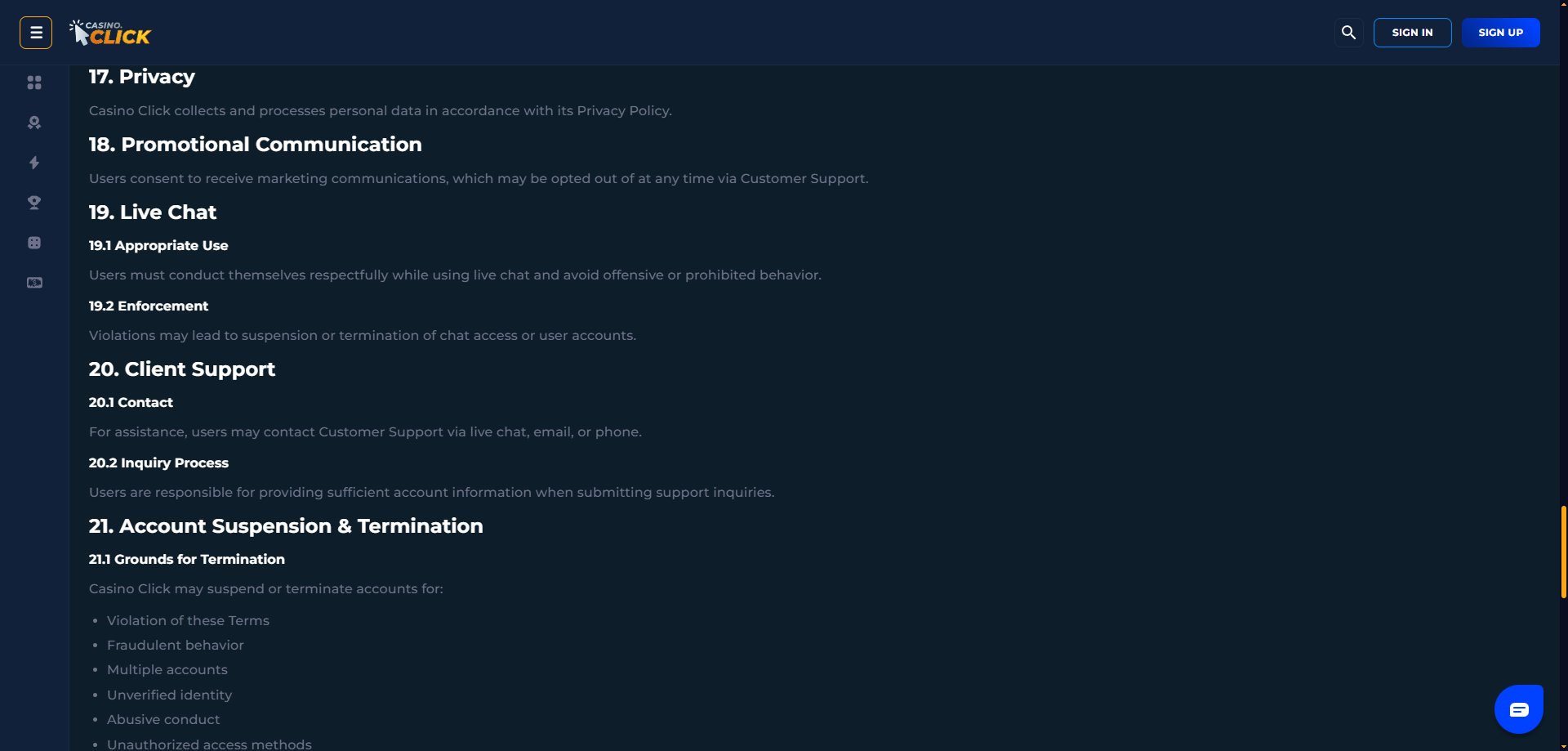1568x751 pixels.
Task: Click the marketing communications opt-out sentence
Action: point(479,179)
